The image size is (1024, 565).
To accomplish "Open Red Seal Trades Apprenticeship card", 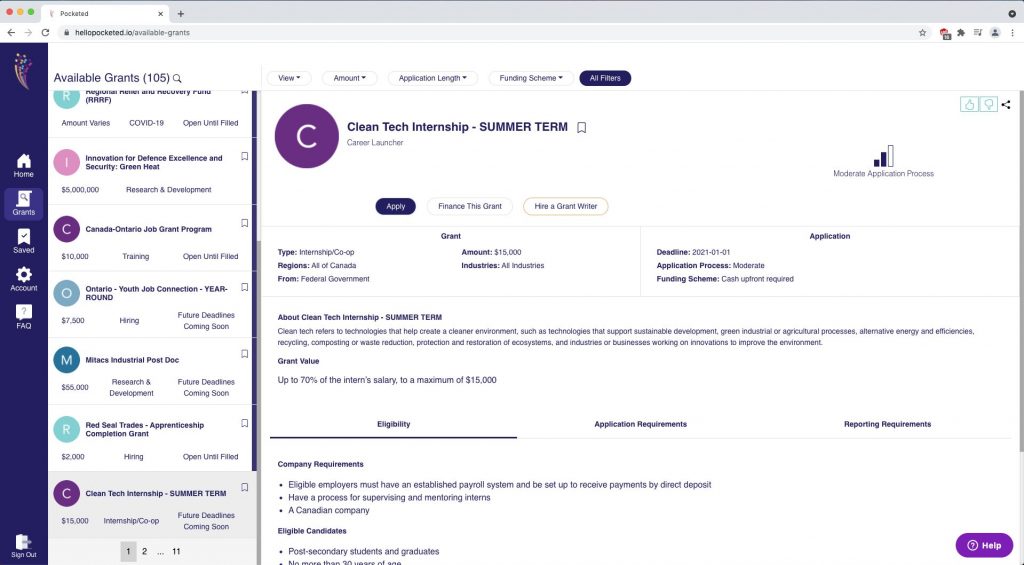I will pyautogui.click(x=150, y=438).
